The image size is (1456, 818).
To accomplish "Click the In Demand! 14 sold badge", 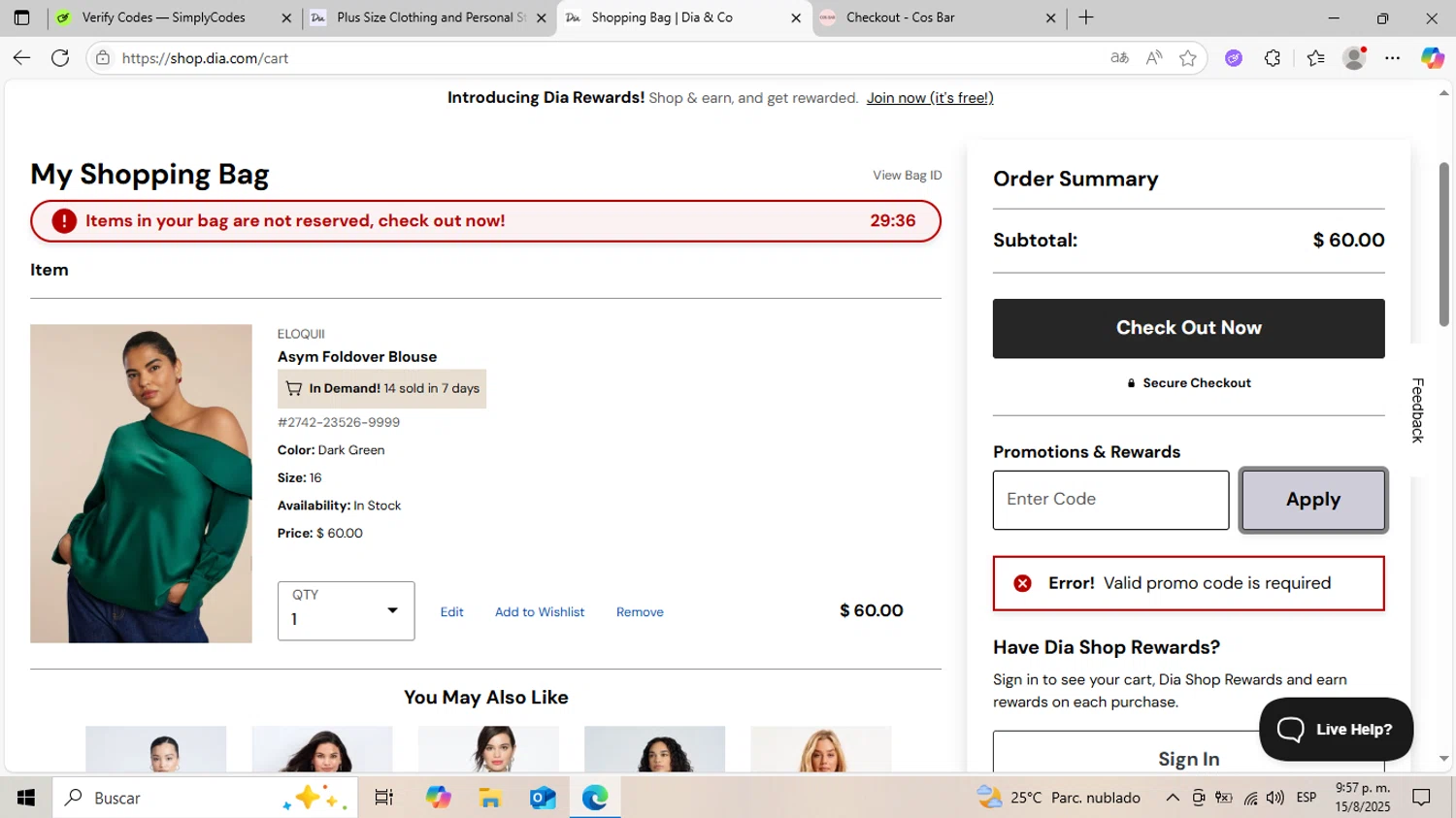I will click(x=381, y=389).
